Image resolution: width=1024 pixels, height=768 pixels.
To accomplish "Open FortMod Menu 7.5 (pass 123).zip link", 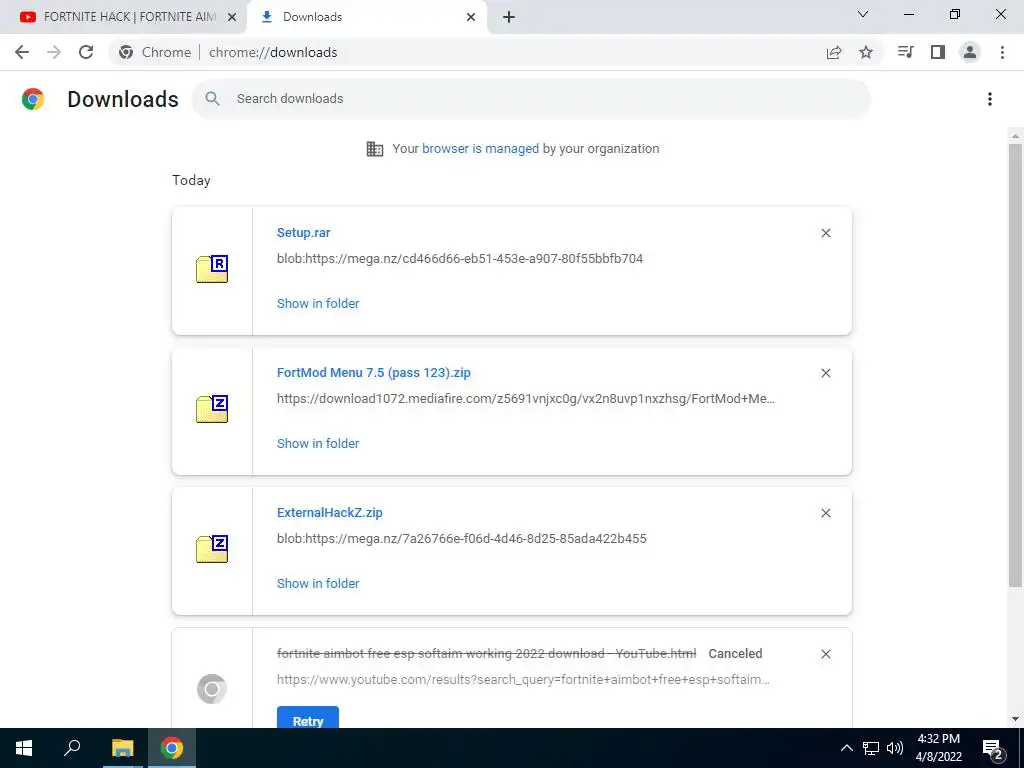I will click(x=374, y=373).
